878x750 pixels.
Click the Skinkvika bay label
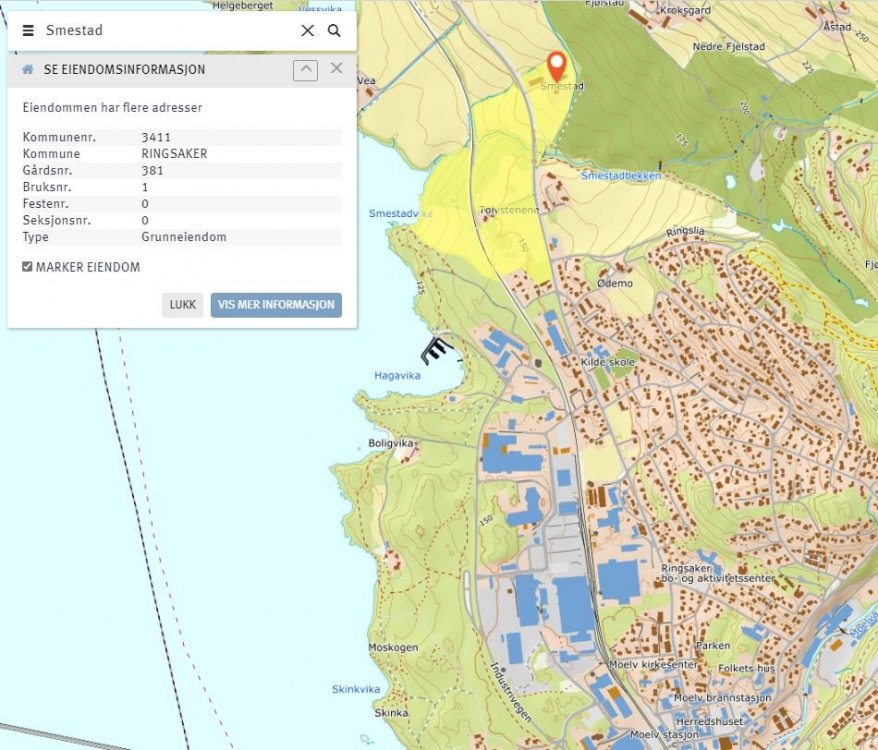[x=354, y=690]
